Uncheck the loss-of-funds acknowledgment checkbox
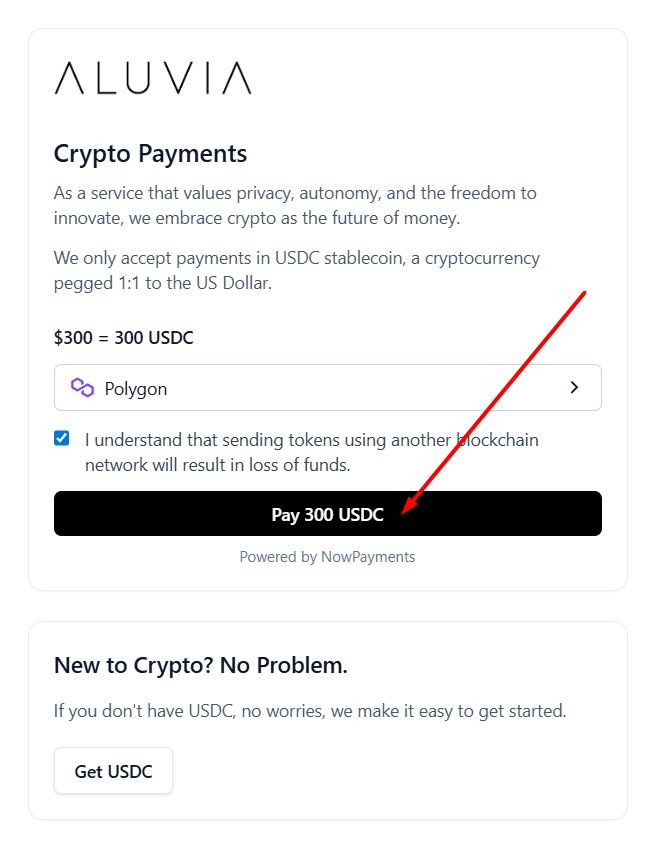This screenshot has width=653, height=845. (62, 438)
